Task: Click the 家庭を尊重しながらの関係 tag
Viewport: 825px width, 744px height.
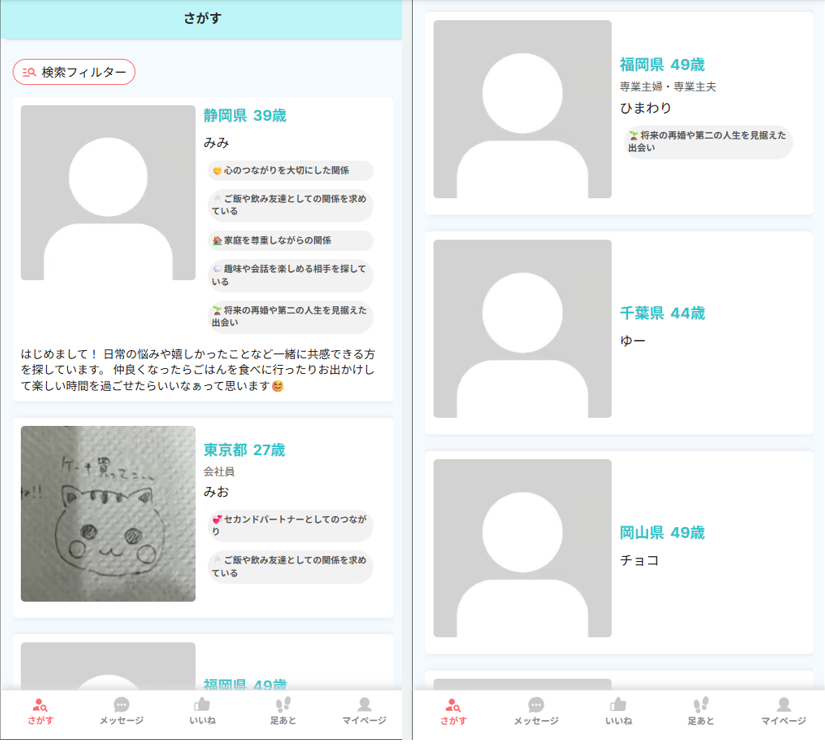Action: click(290, 241)
